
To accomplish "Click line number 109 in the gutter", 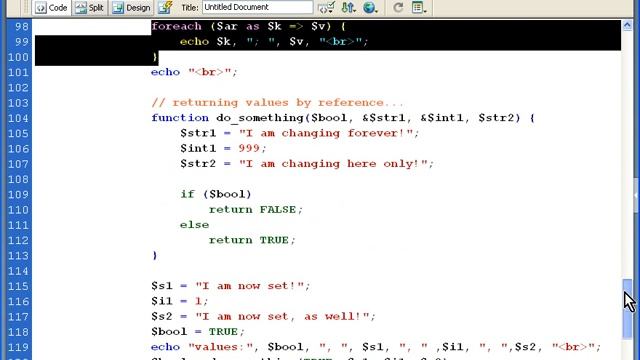I will [x=18, y=194].
